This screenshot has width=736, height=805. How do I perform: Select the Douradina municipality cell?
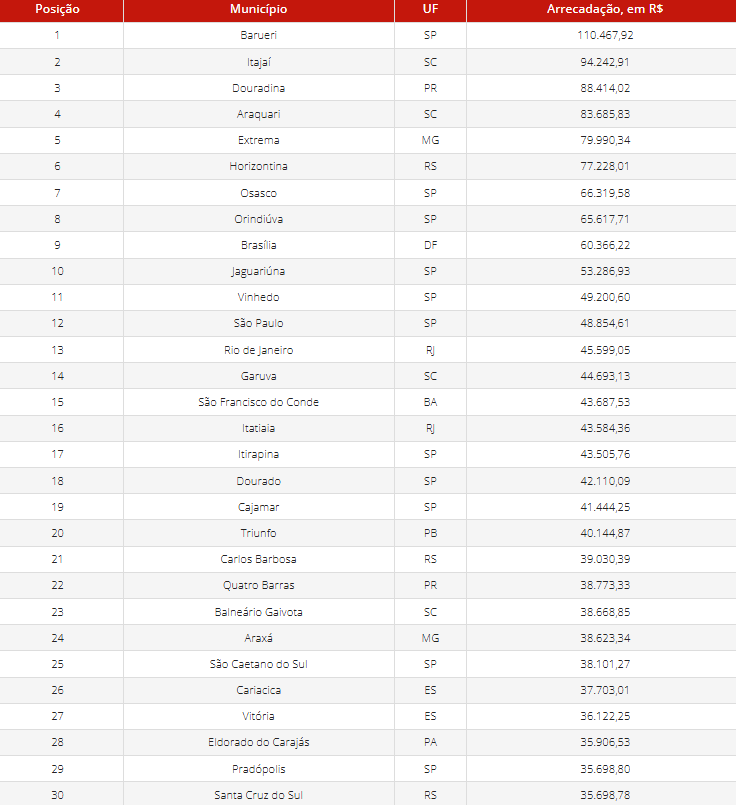tap(258, 88)
